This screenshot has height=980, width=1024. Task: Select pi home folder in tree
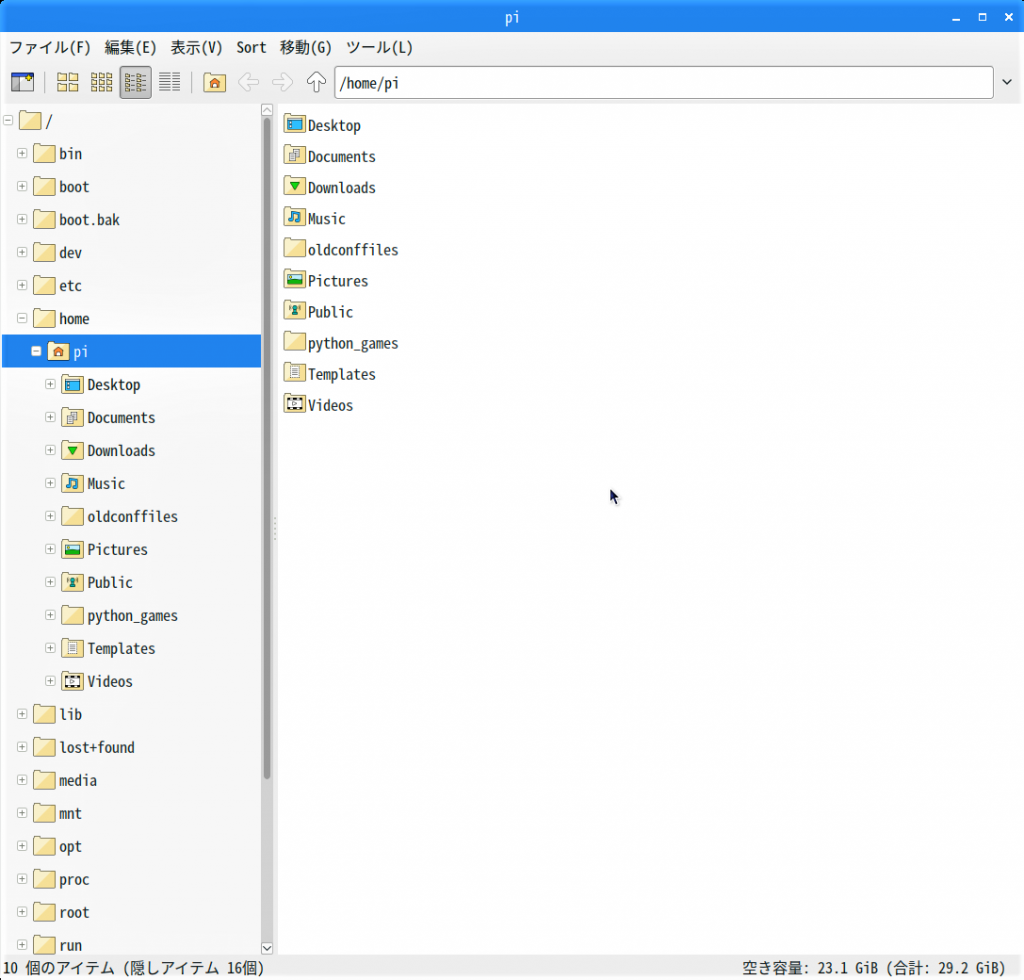(x=132, y=351)
